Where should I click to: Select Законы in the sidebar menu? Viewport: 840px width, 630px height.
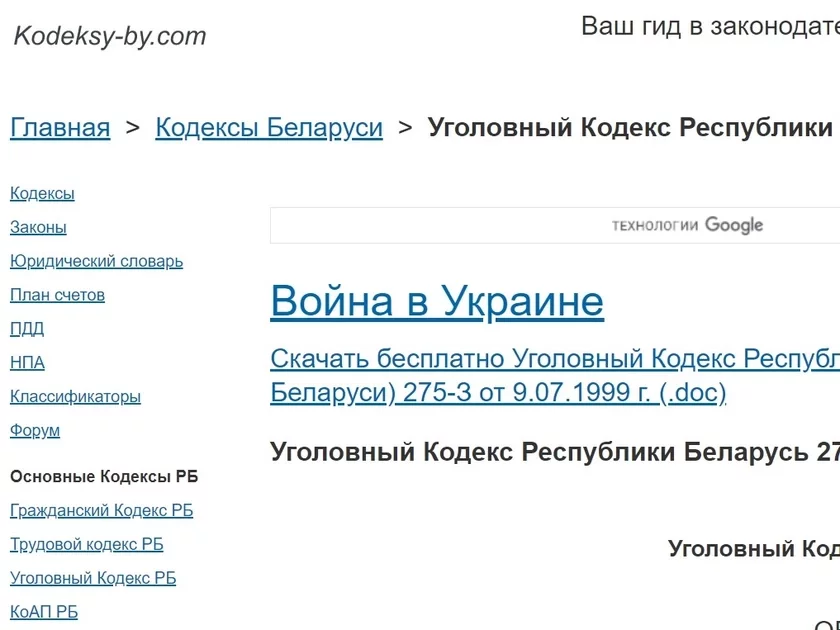tap(38, 228)
